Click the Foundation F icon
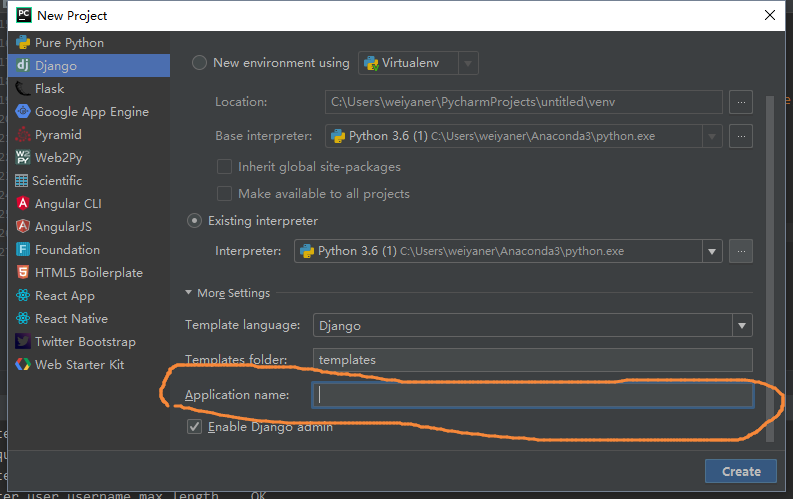This screenshot has width=793, height=499. 23,249
